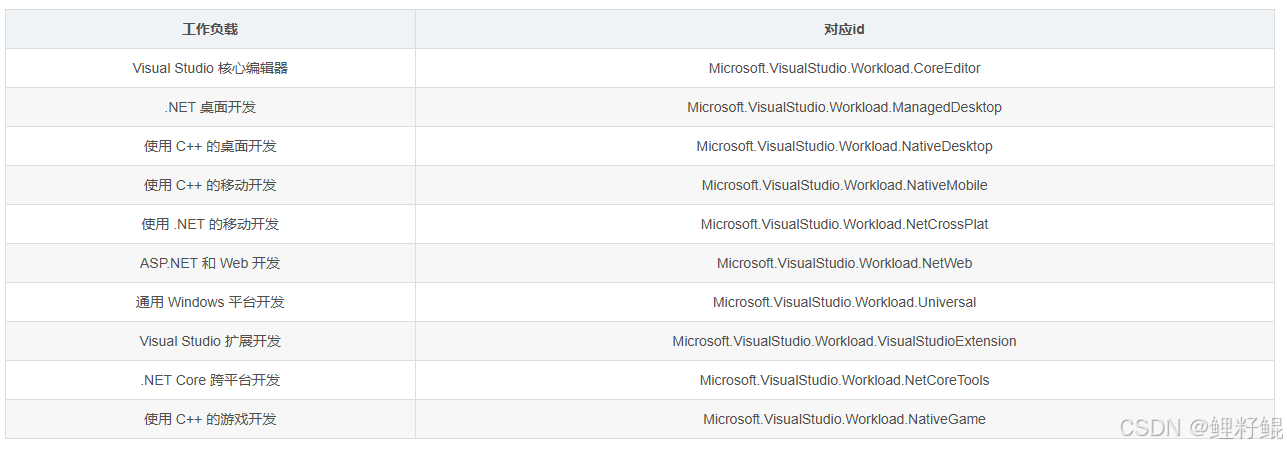1287x449 pixels.
Task: Select the Workload.NativeGame id cell
Action: pos(844,419)
